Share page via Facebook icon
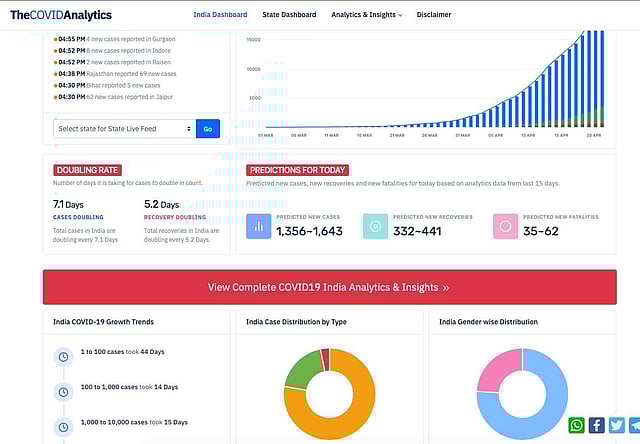This screenshot has height=444, width=640. point(596,426)
